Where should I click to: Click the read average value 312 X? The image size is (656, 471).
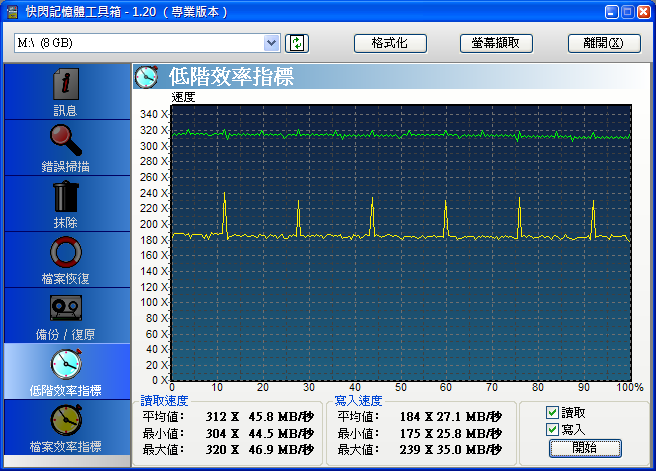click(x=222, y=417)
